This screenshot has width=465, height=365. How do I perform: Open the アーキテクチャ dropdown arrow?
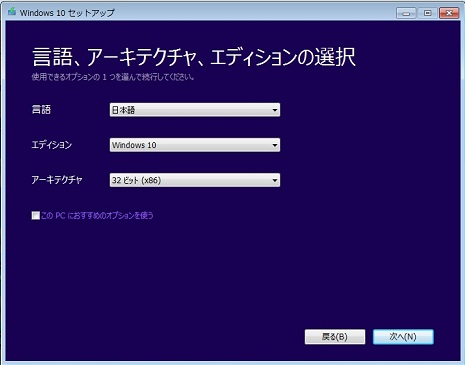coord(275,180)
